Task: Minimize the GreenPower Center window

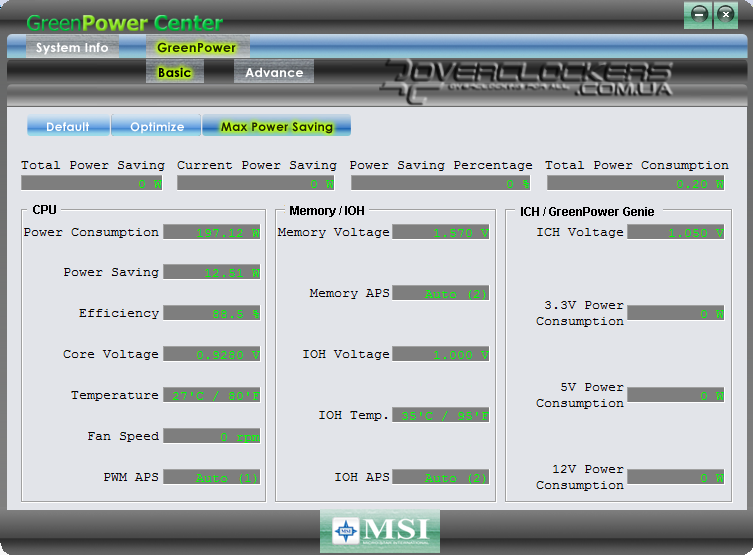Action: pyautogui.click(x=698, y=15)
